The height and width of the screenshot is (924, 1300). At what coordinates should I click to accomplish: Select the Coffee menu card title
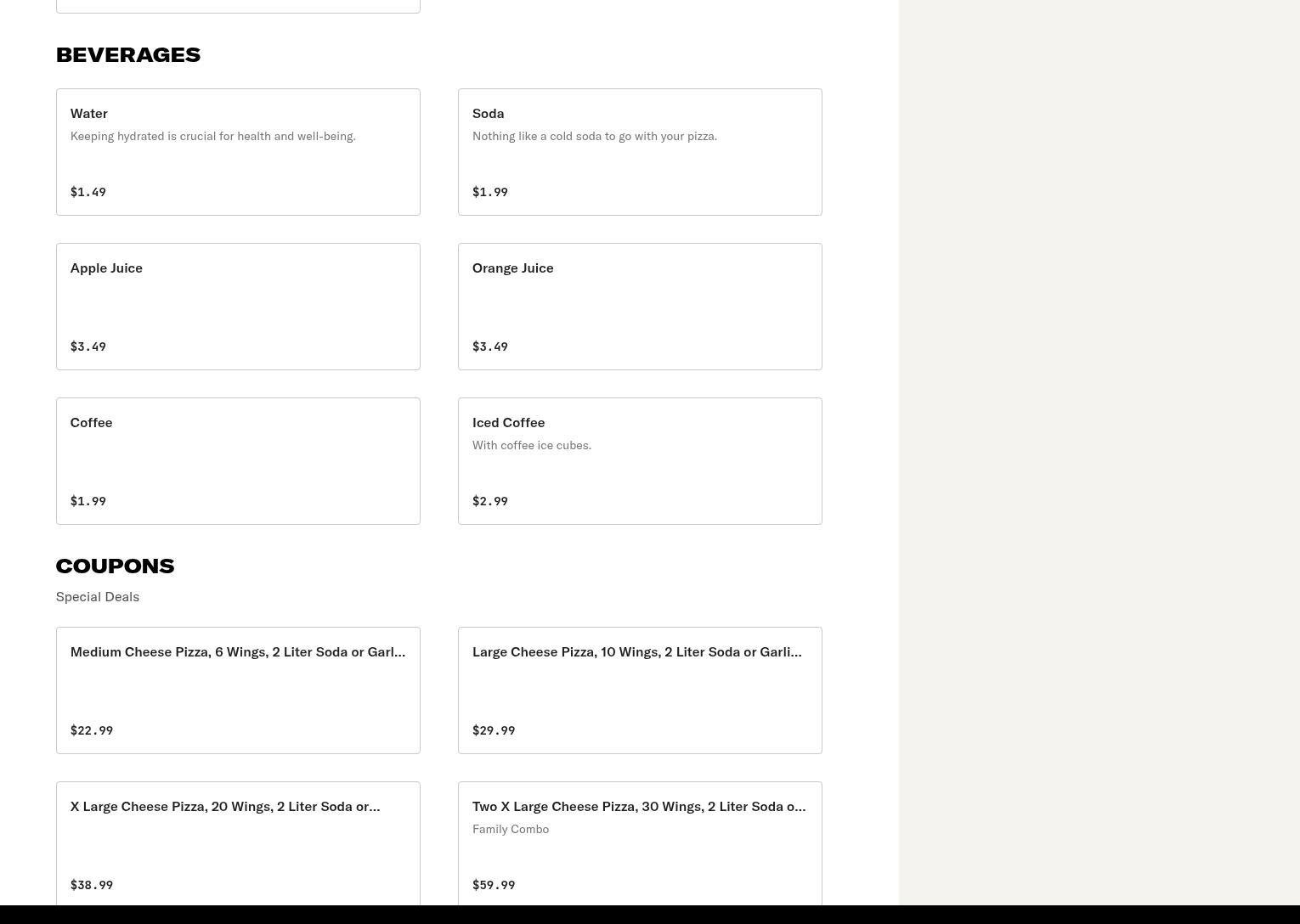point(91,422)
